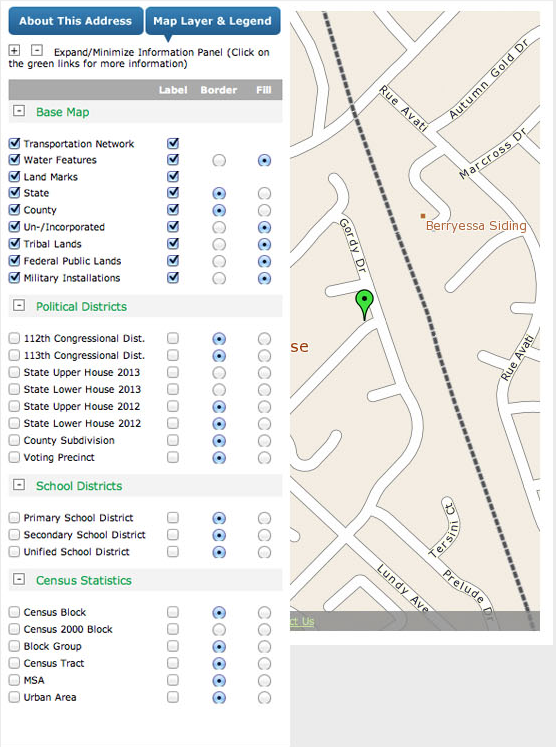Open the Base Map green link

pos(62,112)
